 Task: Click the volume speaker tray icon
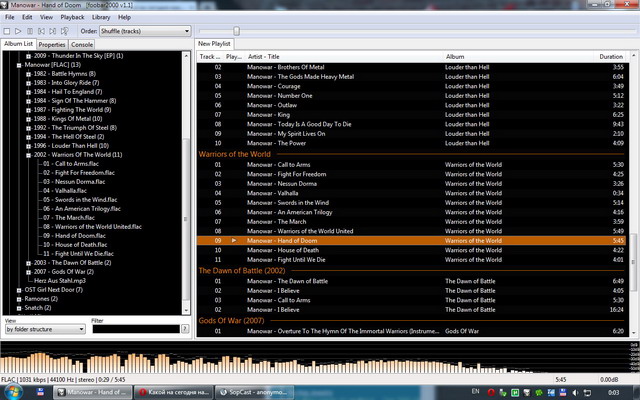point(575,393)
